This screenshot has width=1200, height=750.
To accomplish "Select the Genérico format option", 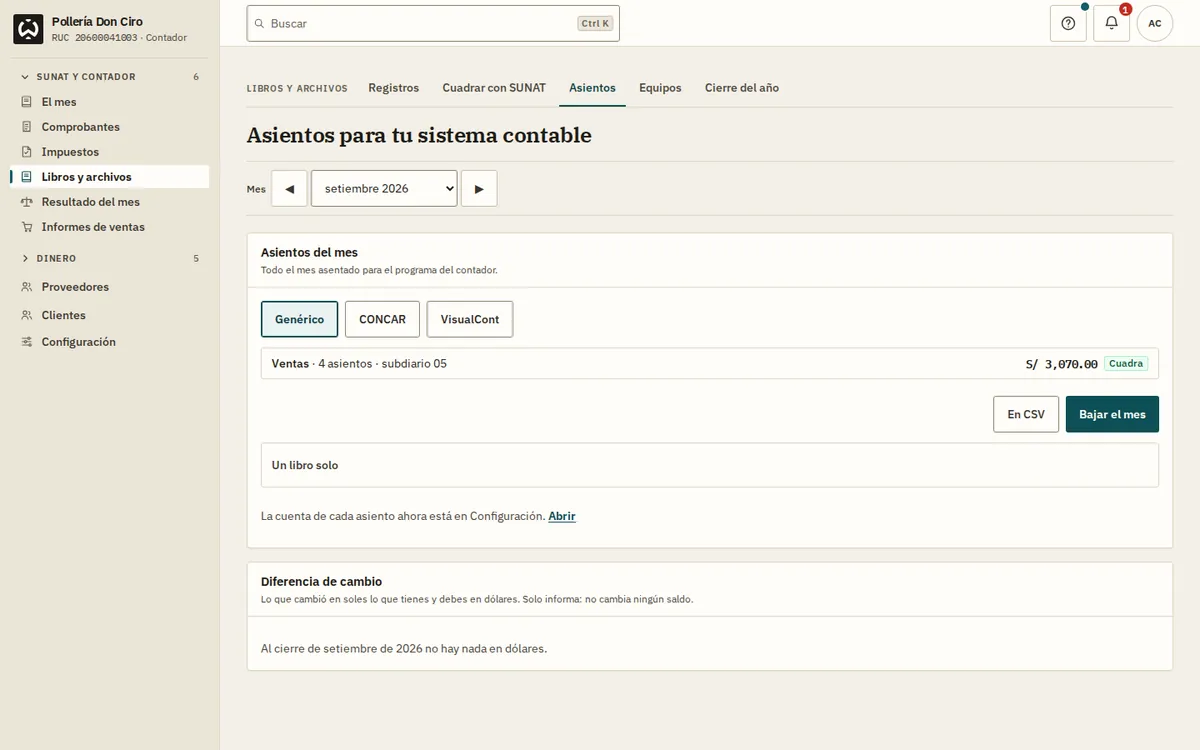I will click(300, 319).
